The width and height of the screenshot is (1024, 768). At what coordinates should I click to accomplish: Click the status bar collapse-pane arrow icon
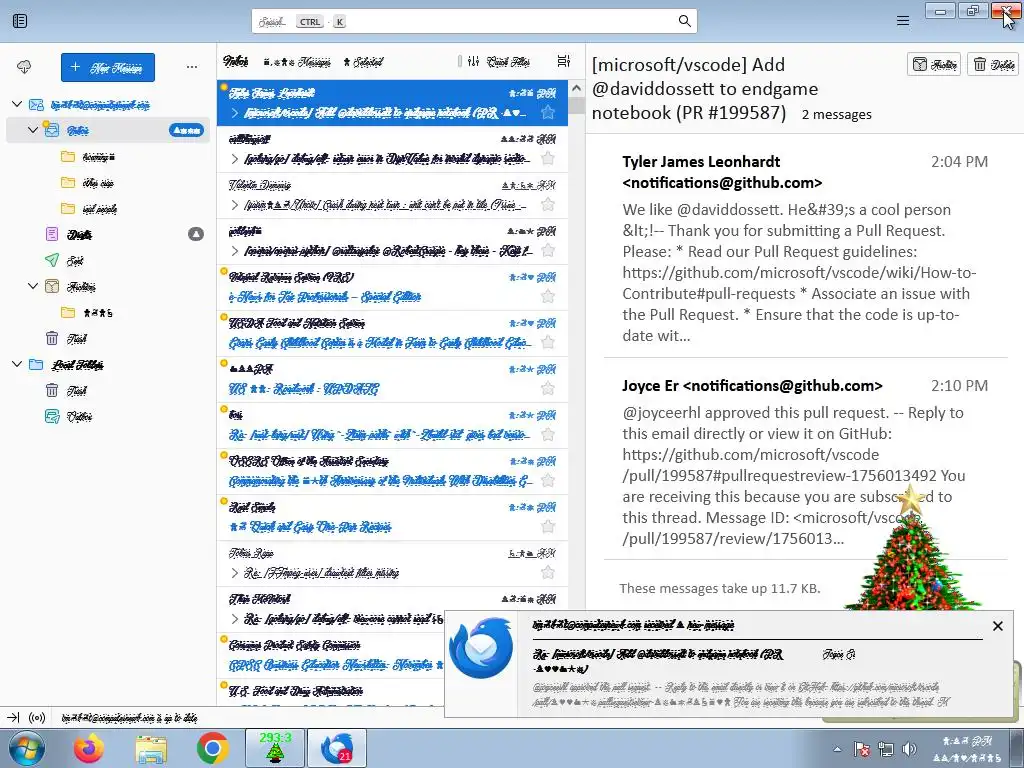coord(13,718)
